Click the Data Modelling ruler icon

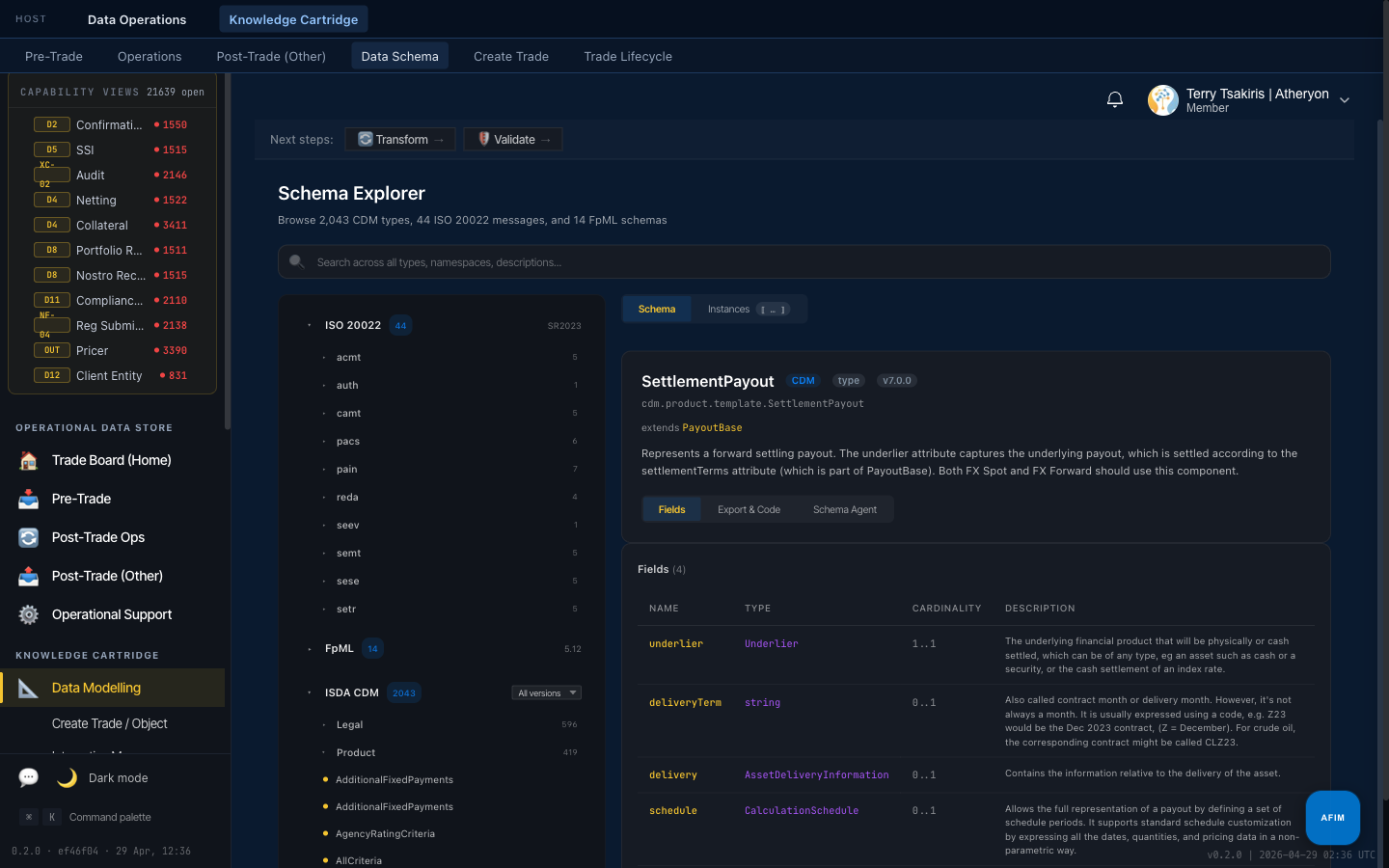(x=29, y=688)
